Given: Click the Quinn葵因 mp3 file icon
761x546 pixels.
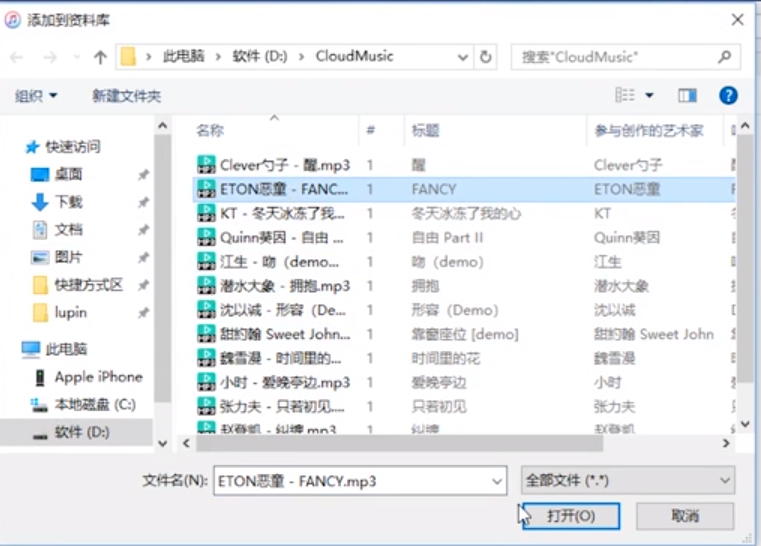Looking at the screenshot, I should click(x=206, y=237).
